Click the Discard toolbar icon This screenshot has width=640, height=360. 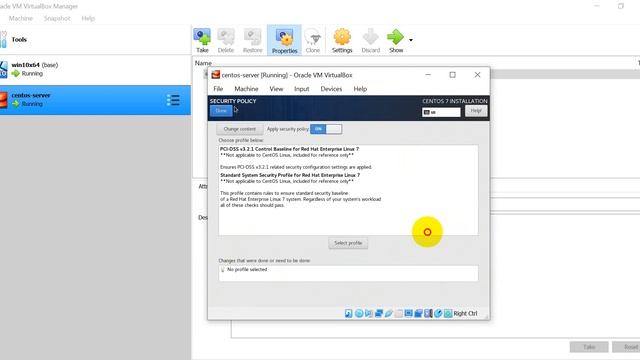[371, 37]
